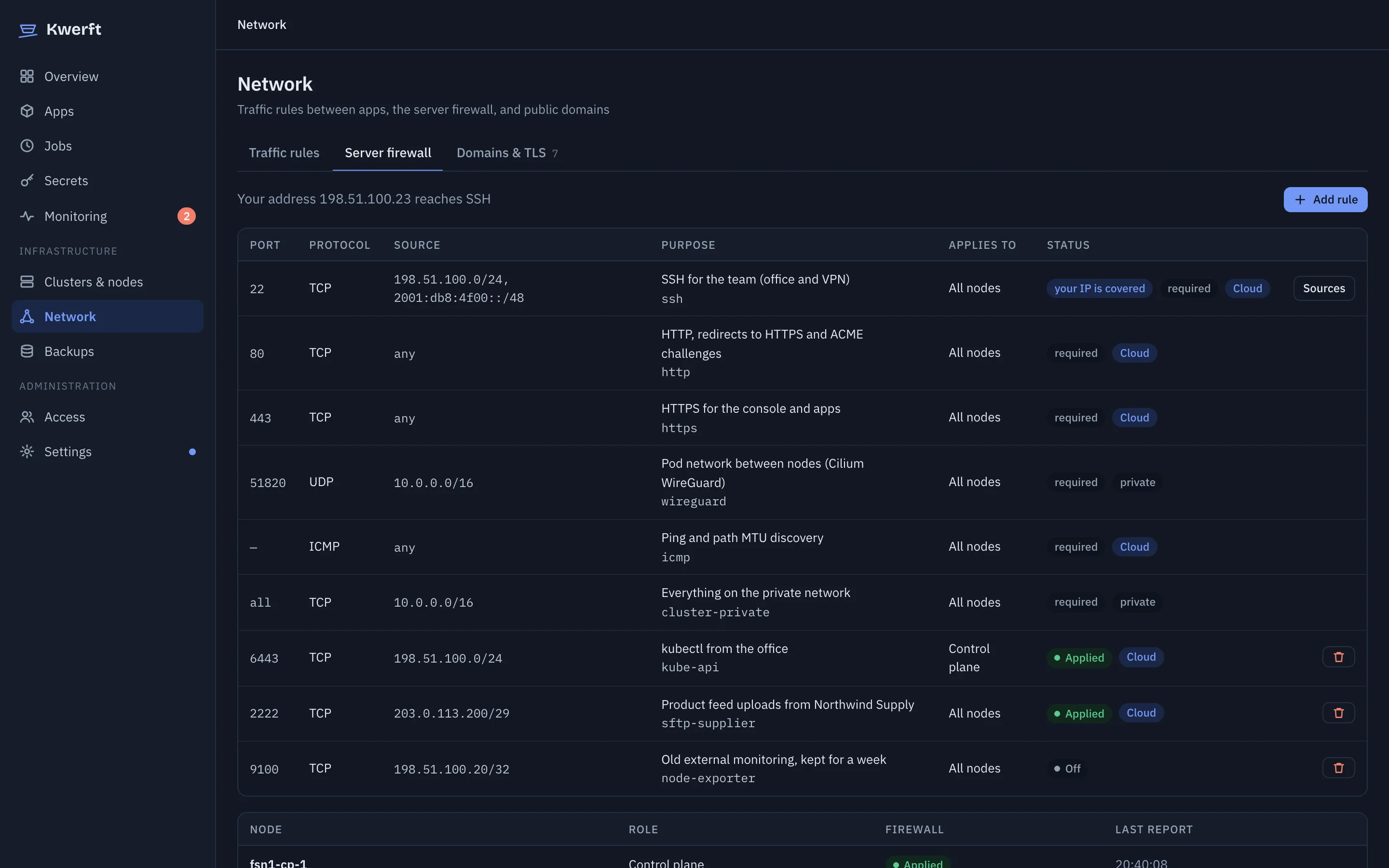Select source 203.0.113.200/29
This screenshot has width=1389, height=868.
(x=452, y=714)
